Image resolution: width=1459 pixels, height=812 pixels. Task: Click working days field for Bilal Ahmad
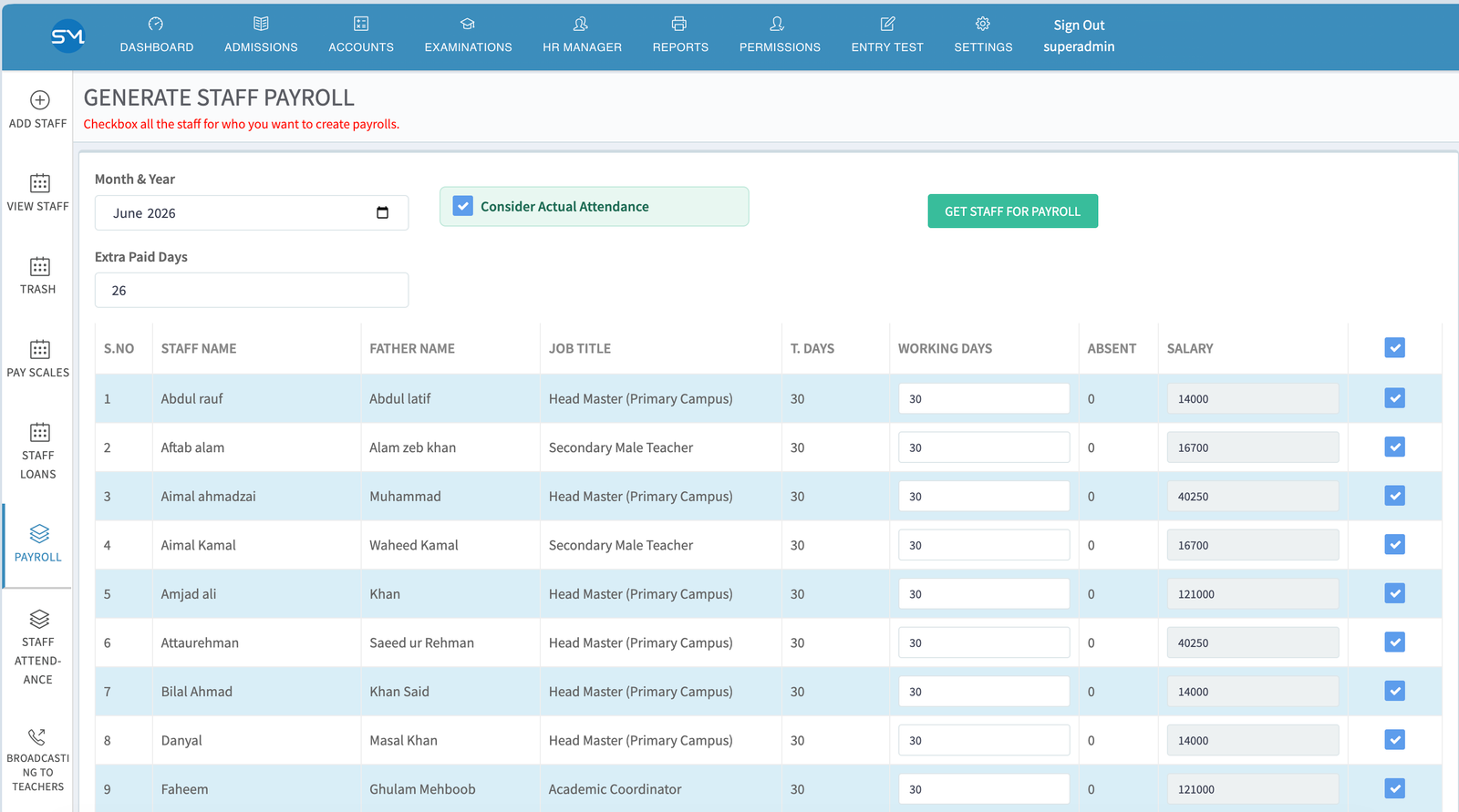click(x=984, y=692)
